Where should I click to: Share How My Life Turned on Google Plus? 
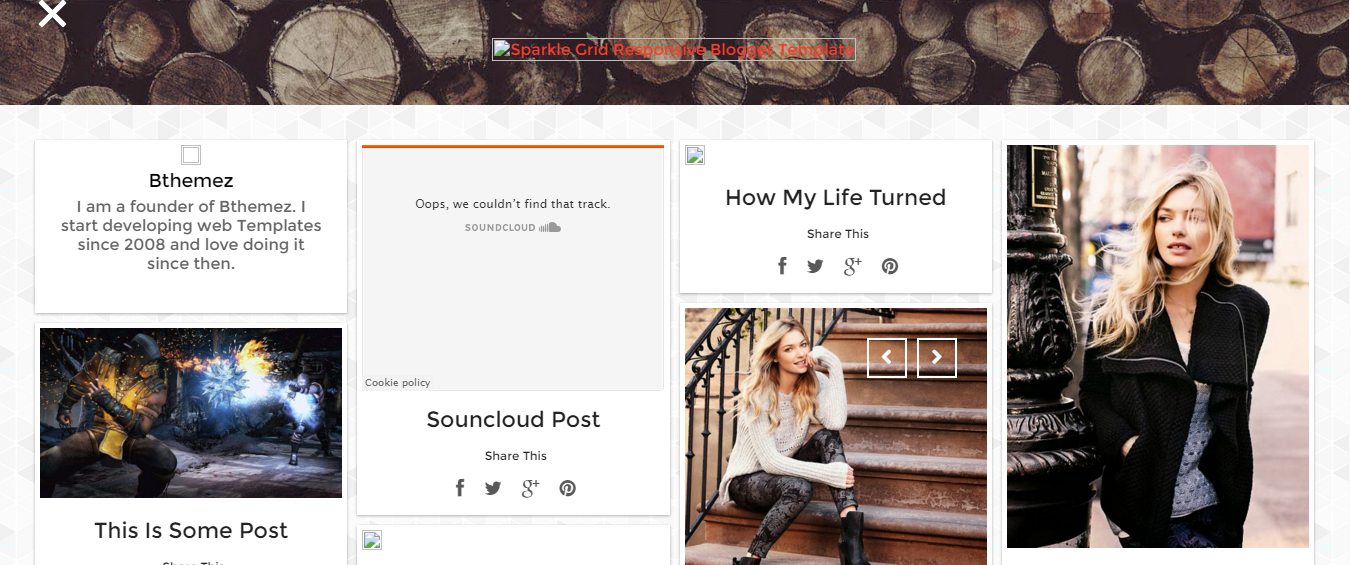[x=852, y=266]
